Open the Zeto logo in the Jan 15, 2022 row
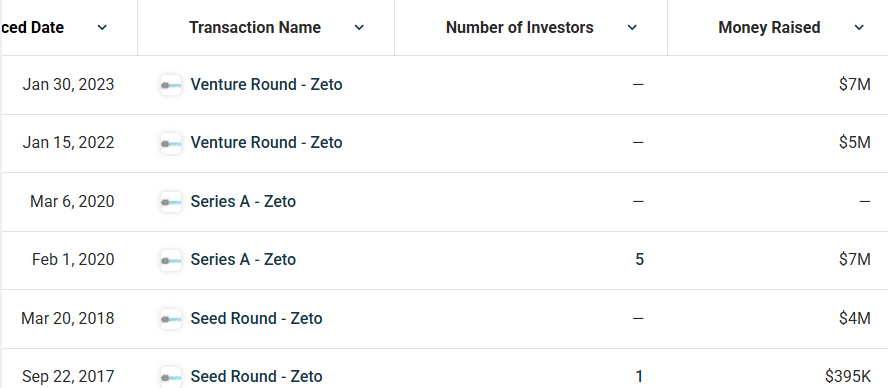888x388 pixels. point(171,143)
